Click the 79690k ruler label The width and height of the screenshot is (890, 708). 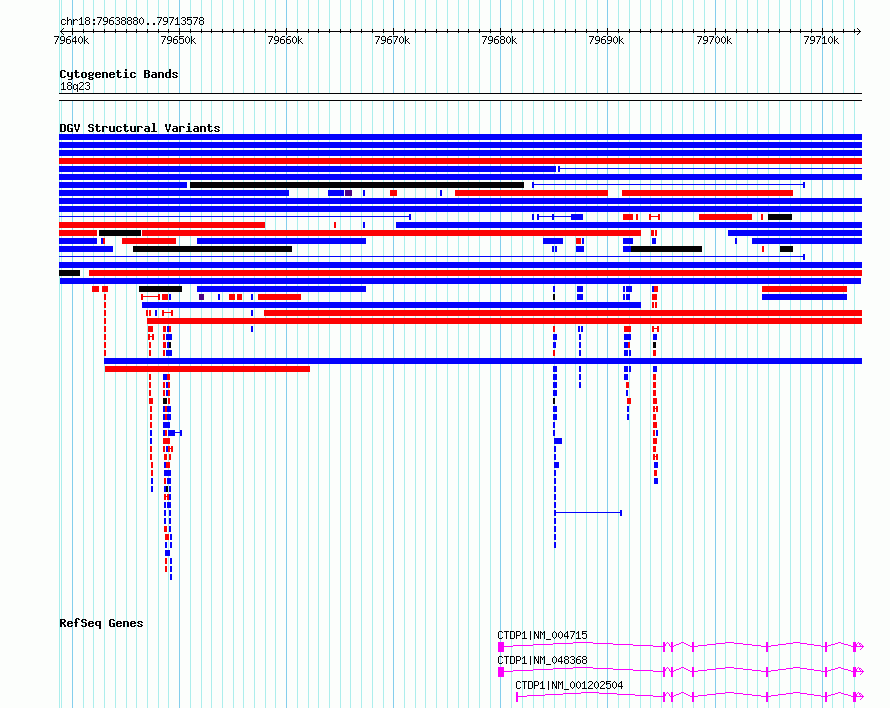(x=606, y=40)
